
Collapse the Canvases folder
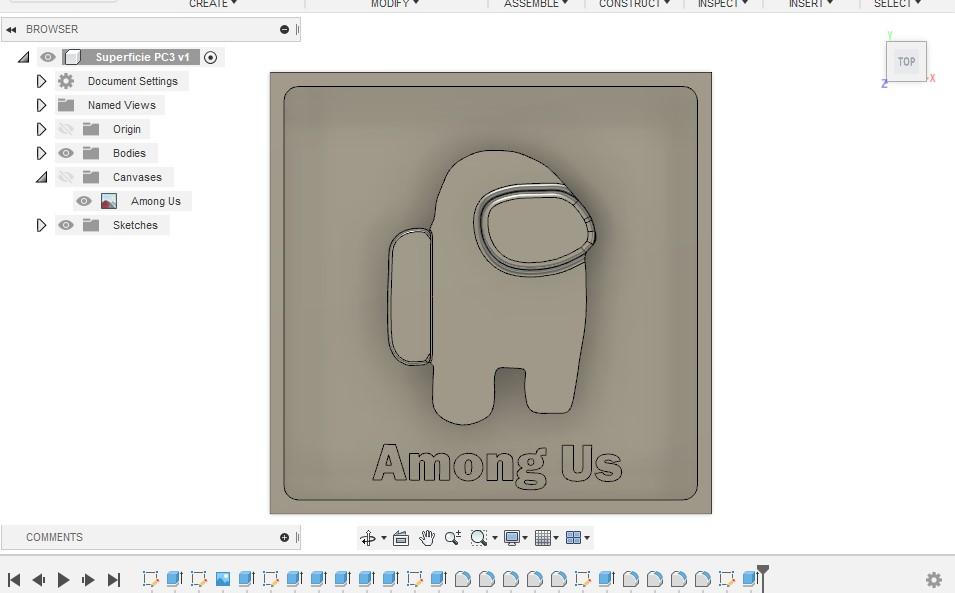pyautogui.click(x=41, y=177)
